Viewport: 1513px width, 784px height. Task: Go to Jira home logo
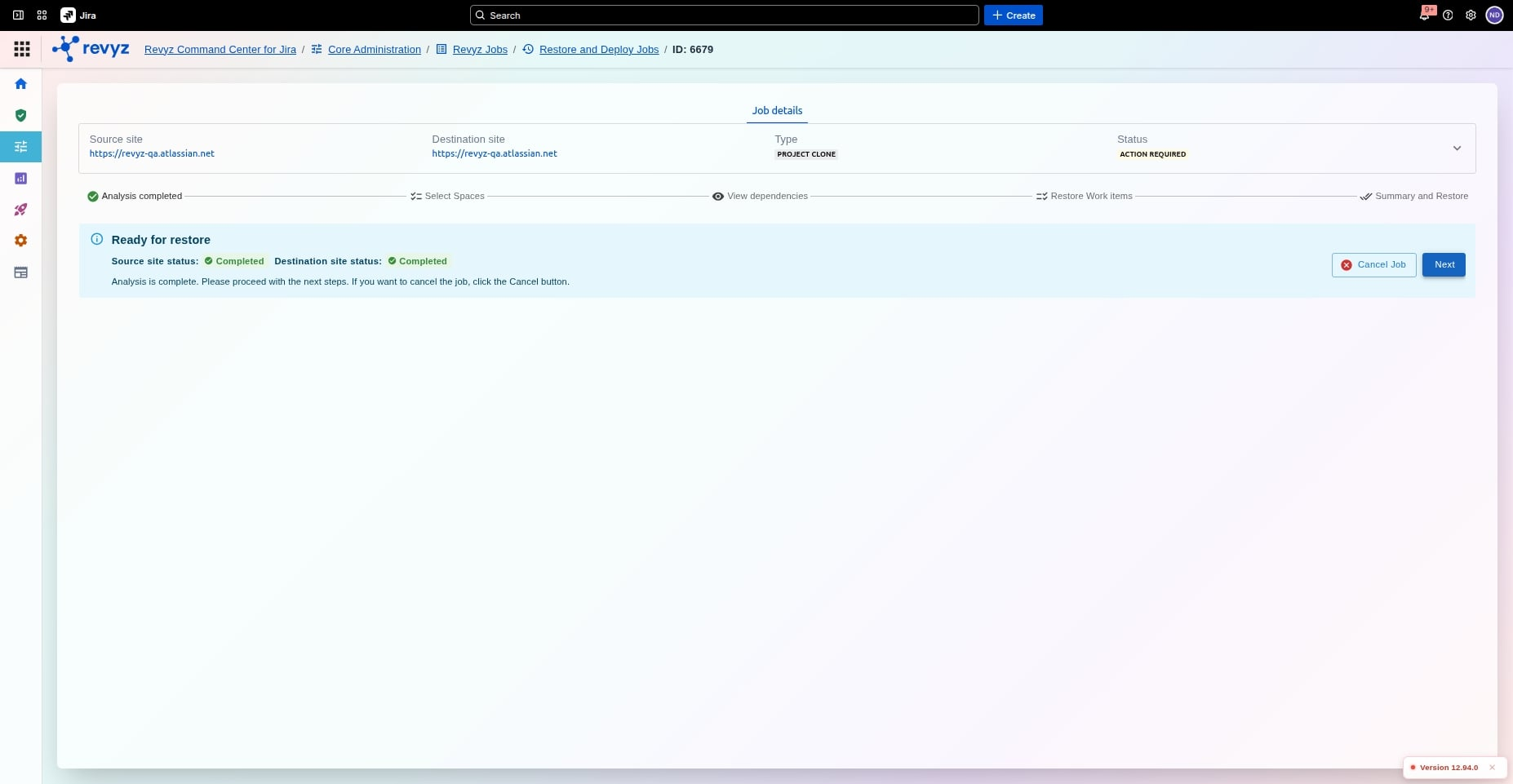[x=78, y=16]
